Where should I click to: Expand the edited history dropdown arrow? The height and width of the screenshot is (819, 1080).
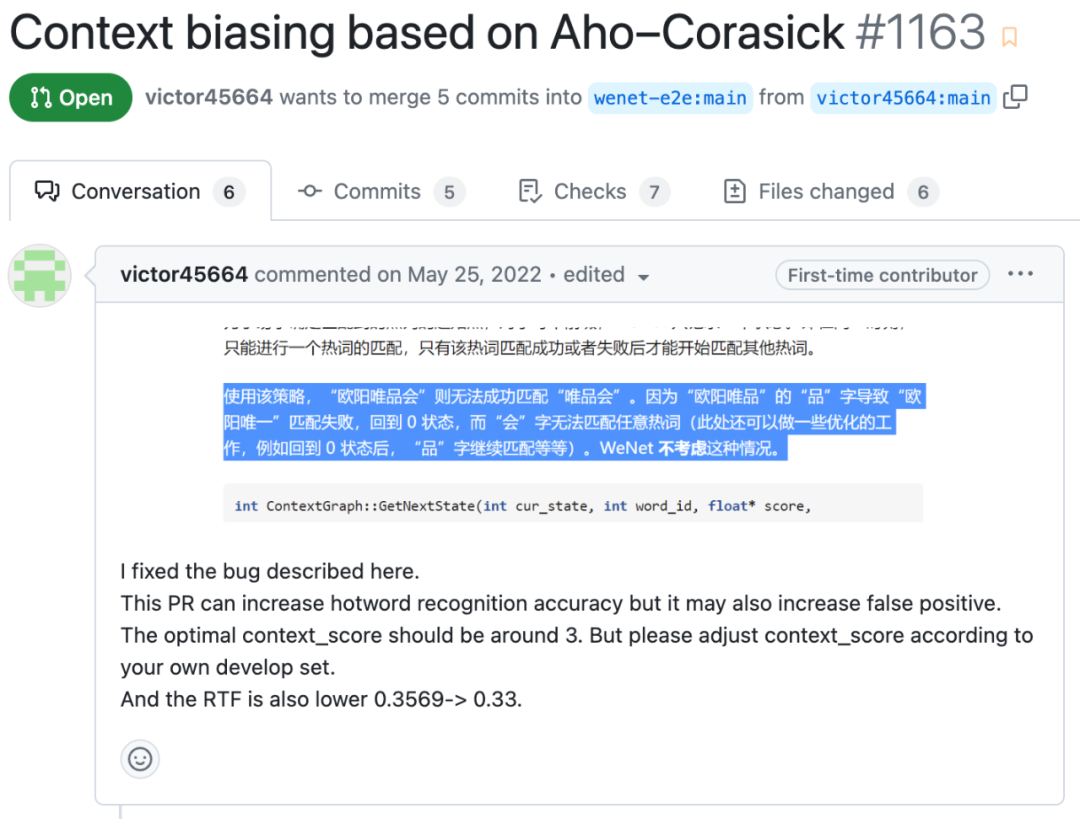[x=643, y=277]
